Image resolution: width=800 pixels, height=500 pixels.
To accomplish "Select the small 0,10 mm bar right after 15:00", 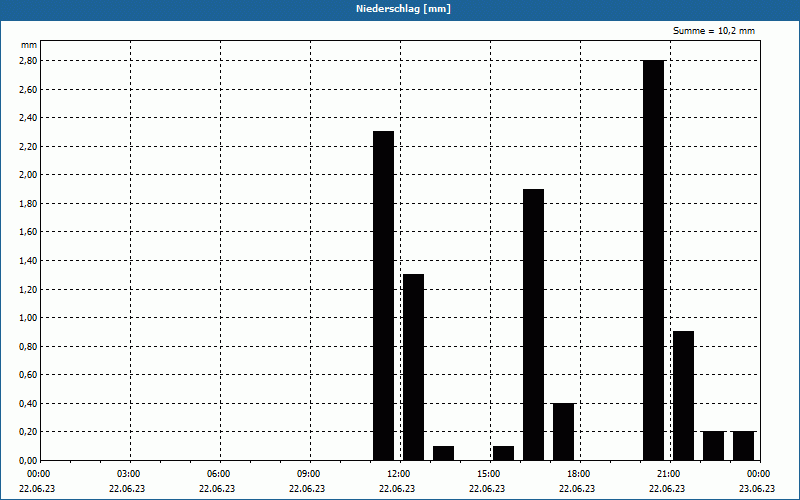I will [504, 453].
